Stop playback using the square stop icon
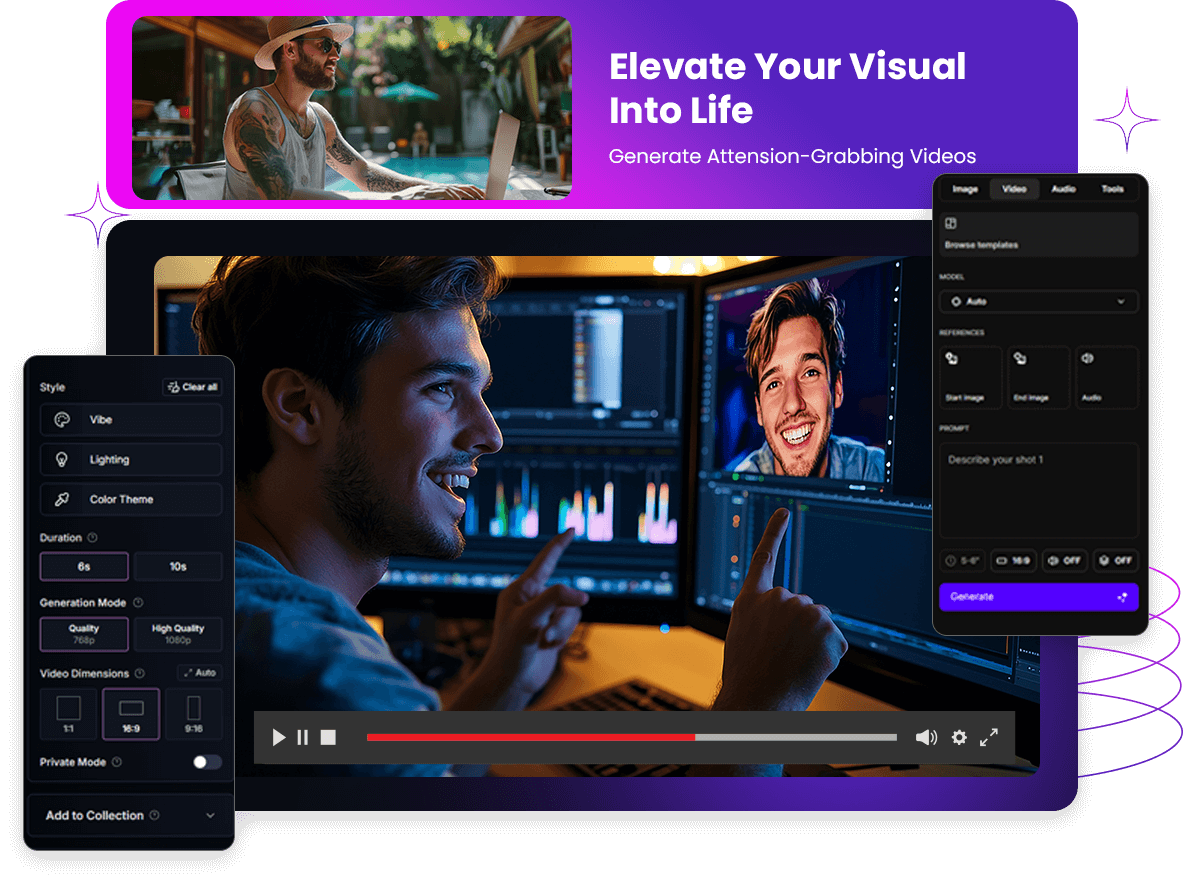This screenshot has height=881, width=1183. [x=328, y=738]
